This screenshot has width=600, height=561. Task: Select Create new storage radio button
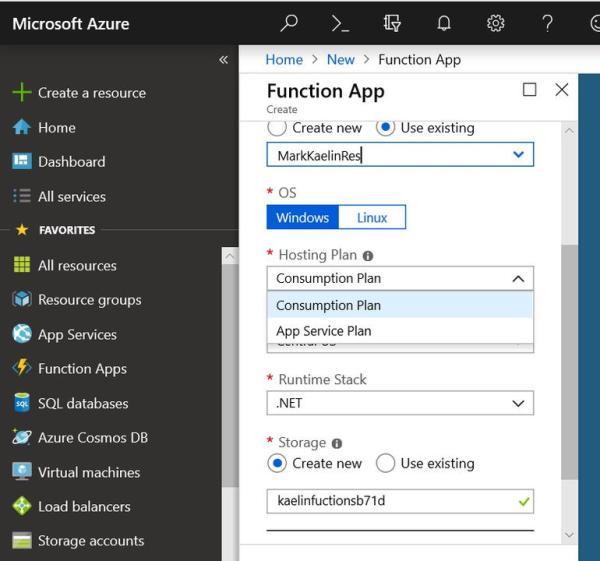tap(277, 463)
